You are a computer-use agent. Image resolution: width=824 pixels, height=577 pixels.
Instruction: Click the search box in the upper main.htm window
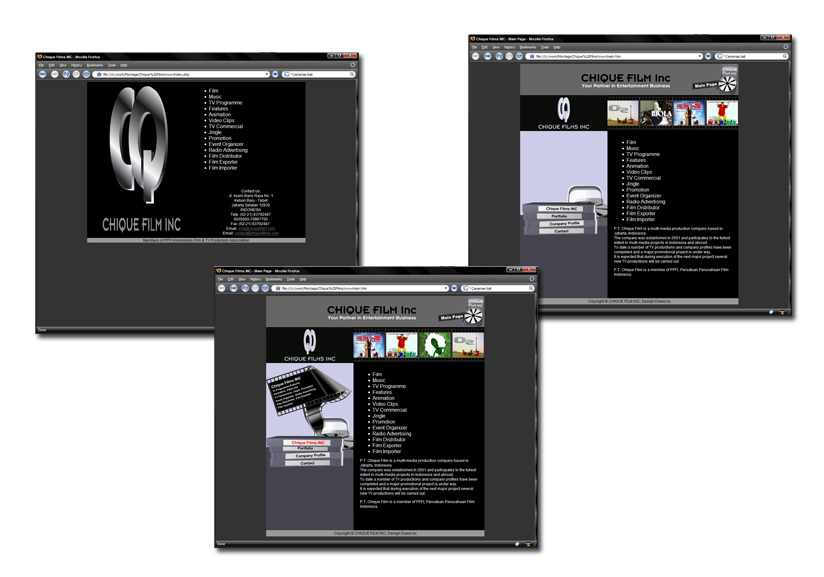pos(752,56)
